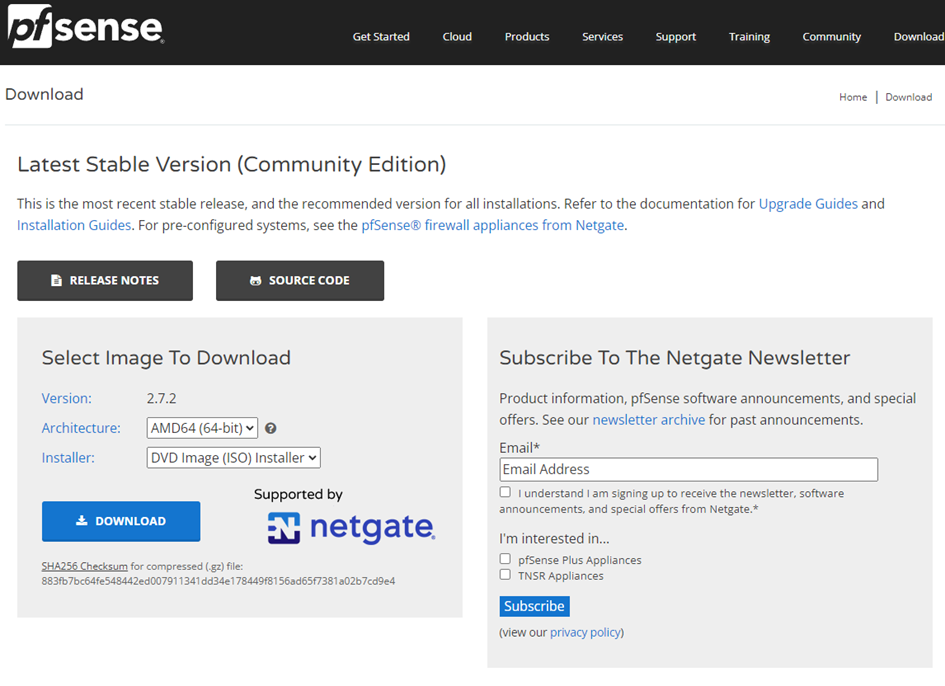
Task: Open the privacy policy link
Action: 585,632
